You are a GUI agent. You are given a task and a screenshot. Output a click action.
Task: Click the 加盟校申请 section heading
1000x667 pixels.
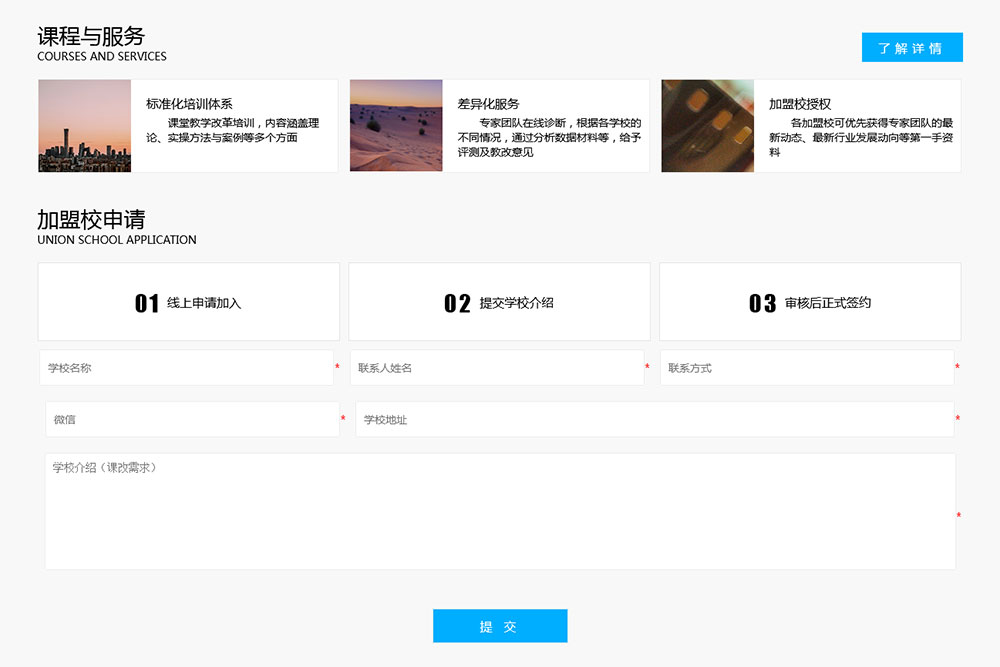point(91,220)
